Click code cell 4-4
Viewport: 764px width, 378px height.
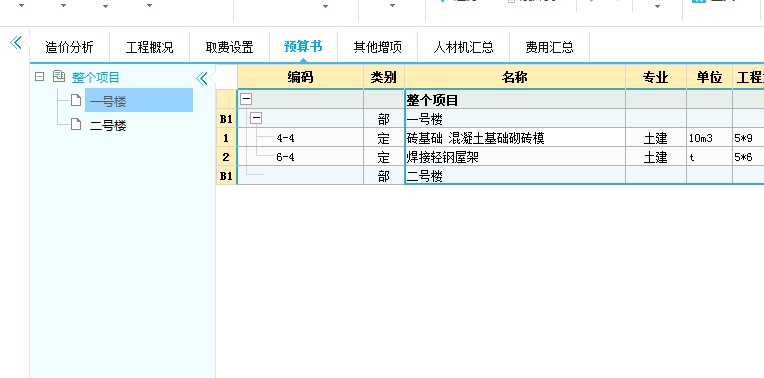(x=300, y=138)
